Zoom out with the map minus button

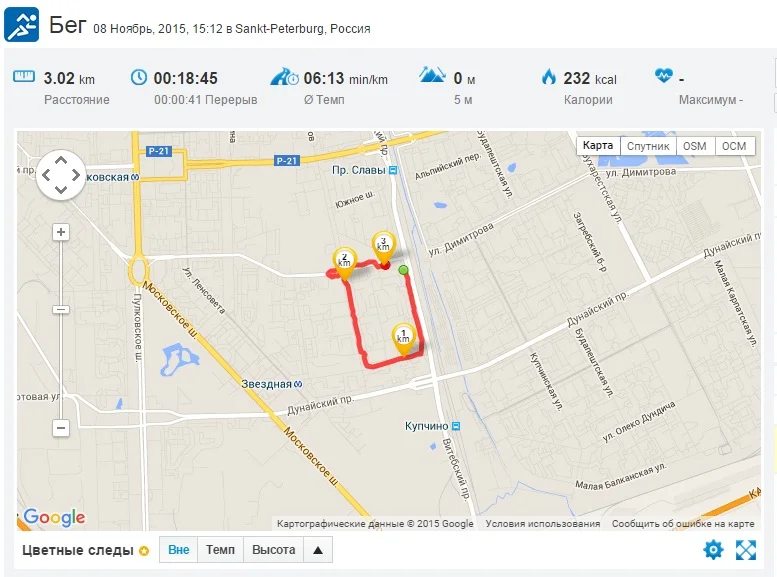(61, 428)
